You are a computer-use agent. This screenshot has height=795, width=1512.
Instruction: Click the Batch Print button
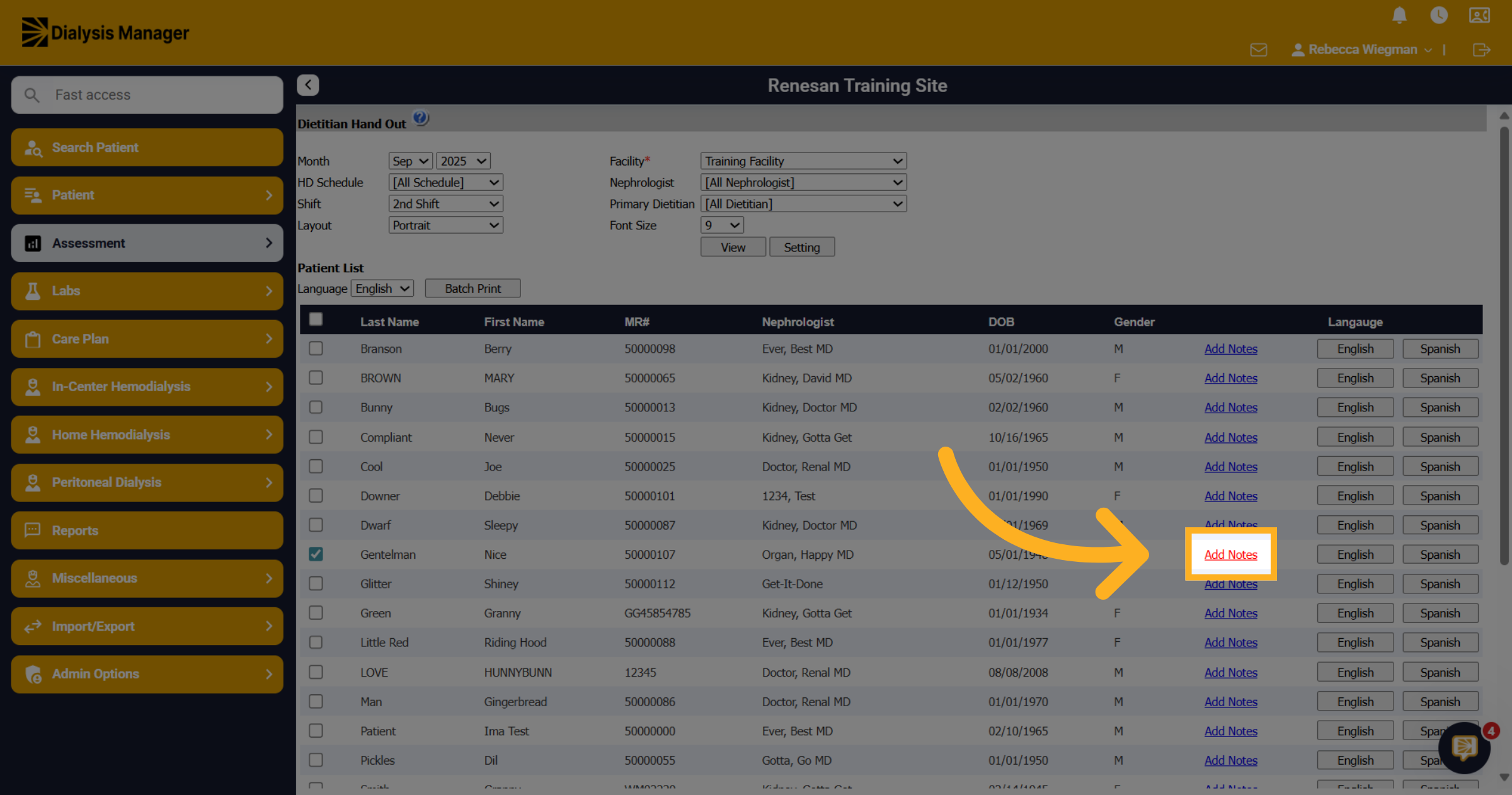click(x=473, y=289)
